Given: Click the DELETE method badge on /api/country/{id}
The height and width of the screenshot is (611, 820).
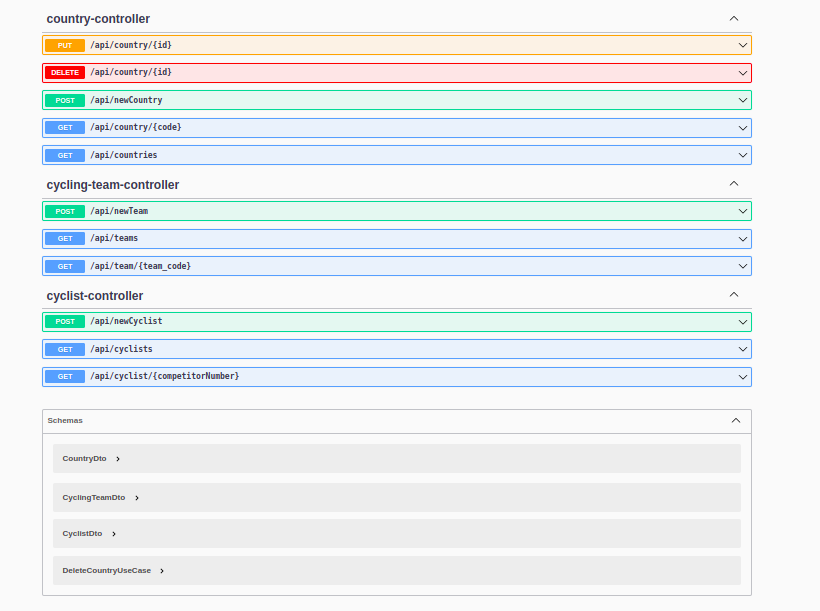Looking at the screenshot, I should tap(64, 72).
